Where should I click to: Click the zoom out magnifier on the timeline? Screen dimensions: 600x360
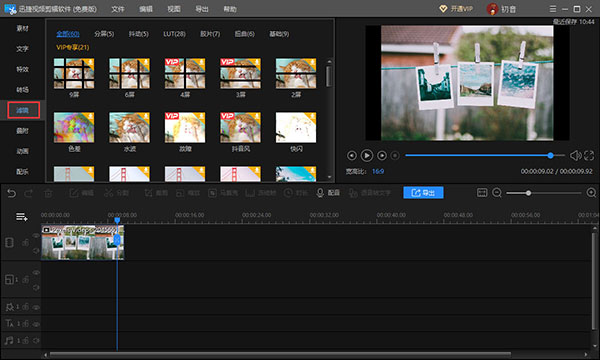497,193
